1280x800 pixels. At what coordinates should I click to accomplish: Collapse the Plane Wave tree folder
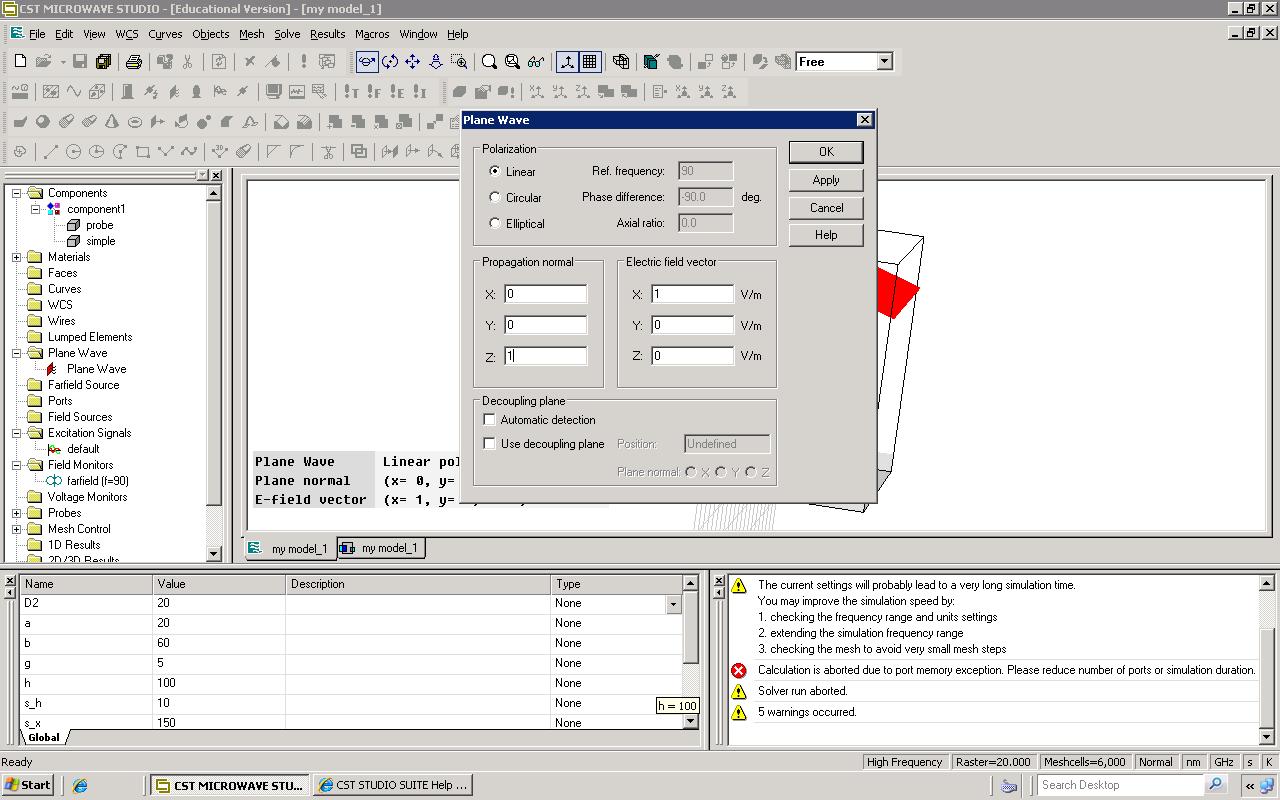tap(17, 353)
